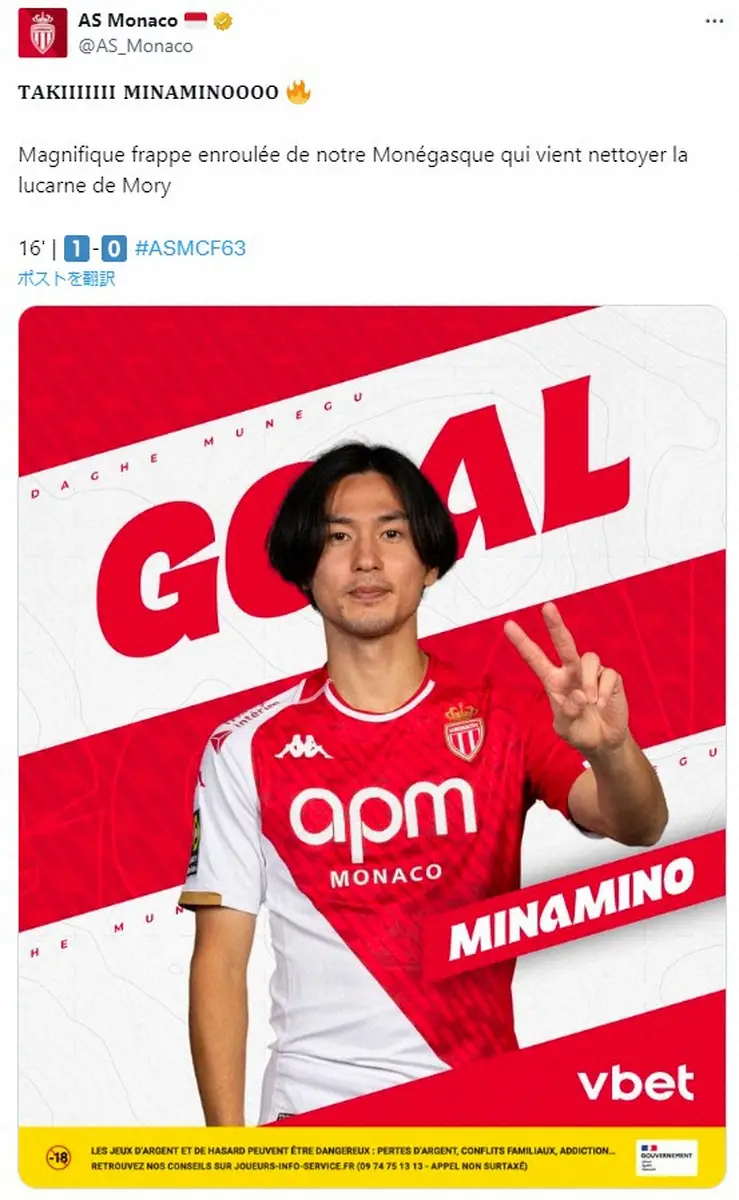Click the blue 0 score keycap
This screenshot has width=739, height=1200.
tap(114, 248)
